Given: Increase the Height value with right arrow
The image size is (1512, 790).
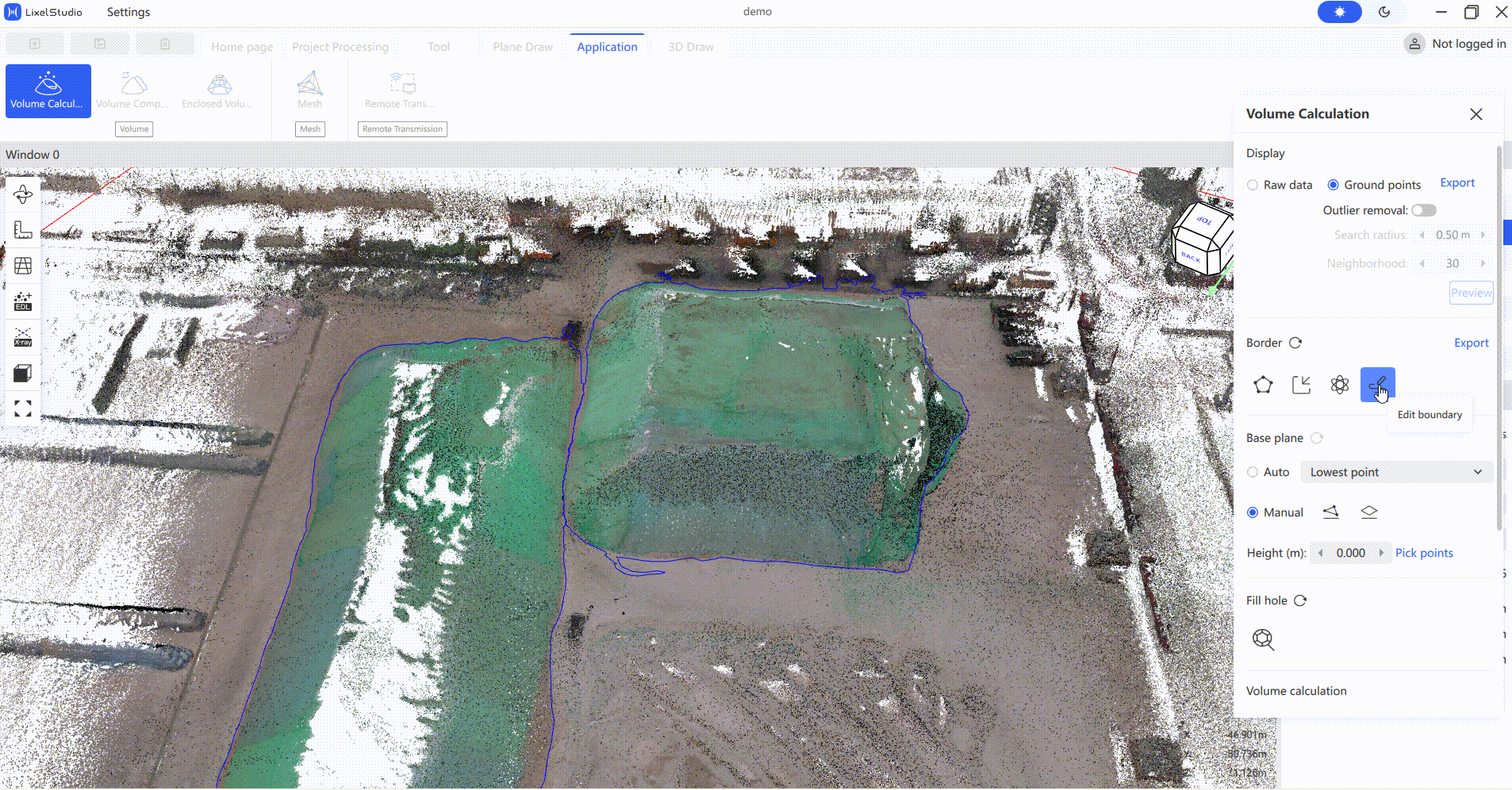Looking at the screenshot, I should pos(1381,553).
